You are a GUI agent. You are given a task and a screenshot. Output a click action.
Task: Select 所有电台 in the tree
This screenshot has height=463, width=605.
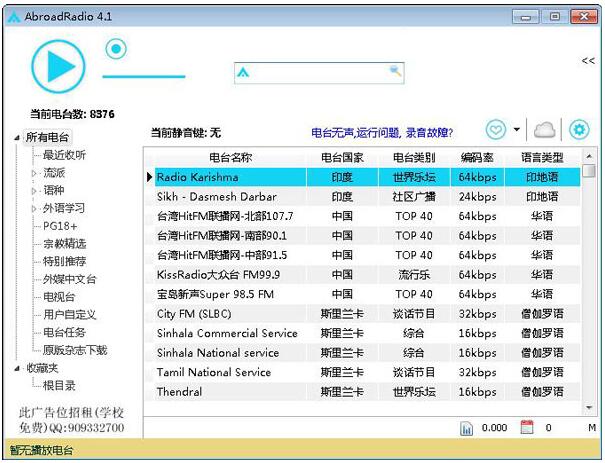tap(47, 137)
